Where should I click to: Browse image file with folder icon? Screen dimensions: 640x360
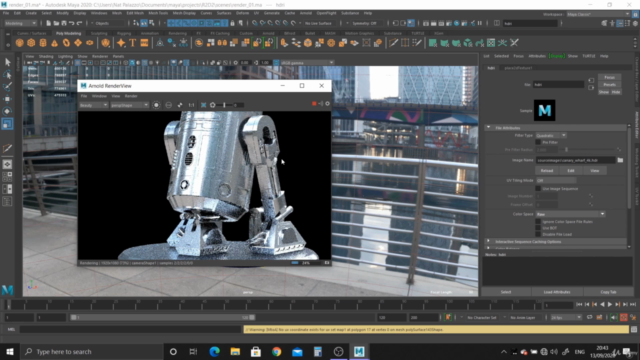coord(620,160)
